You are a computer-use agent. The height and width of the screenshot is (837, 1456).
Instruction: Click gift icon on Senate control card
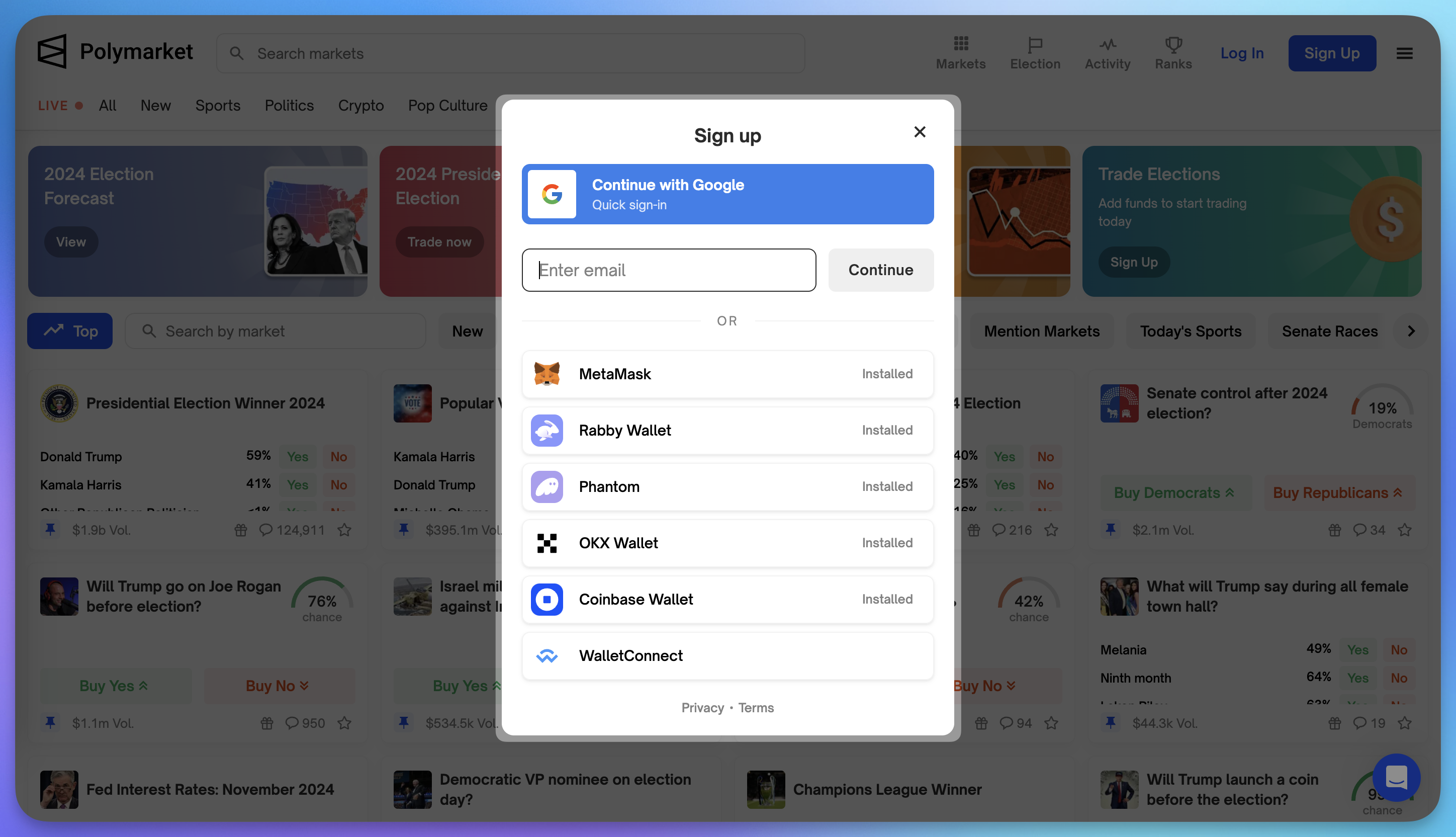(1335, 530)
